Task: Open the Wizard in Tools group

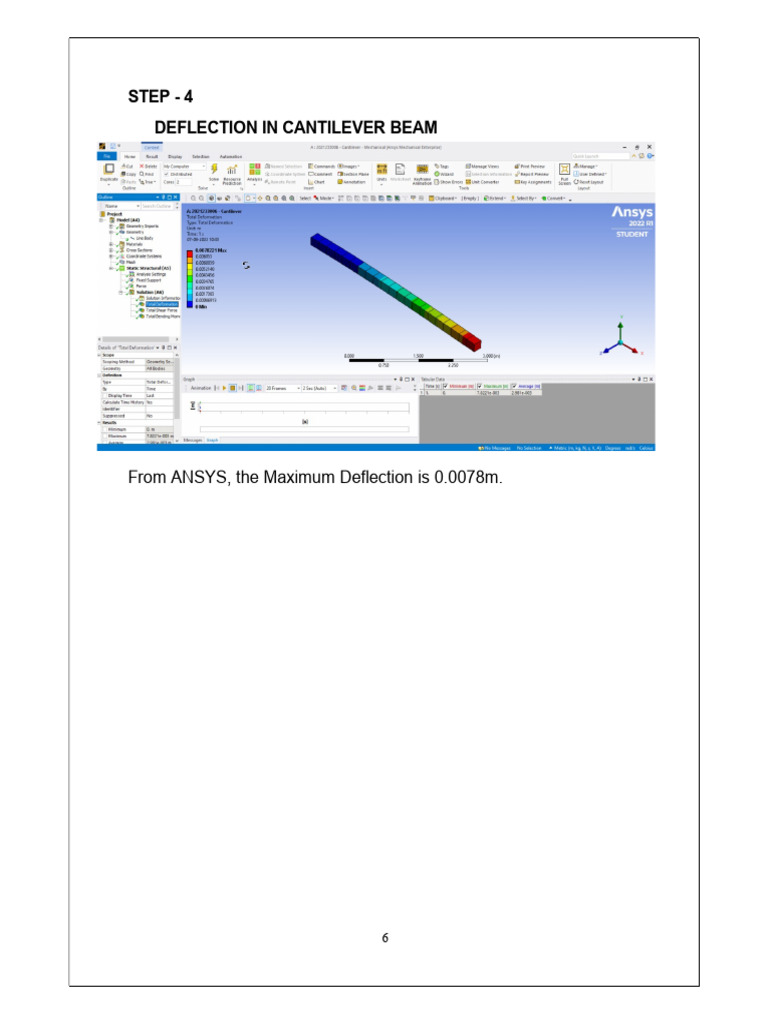Action: [444, 174]
